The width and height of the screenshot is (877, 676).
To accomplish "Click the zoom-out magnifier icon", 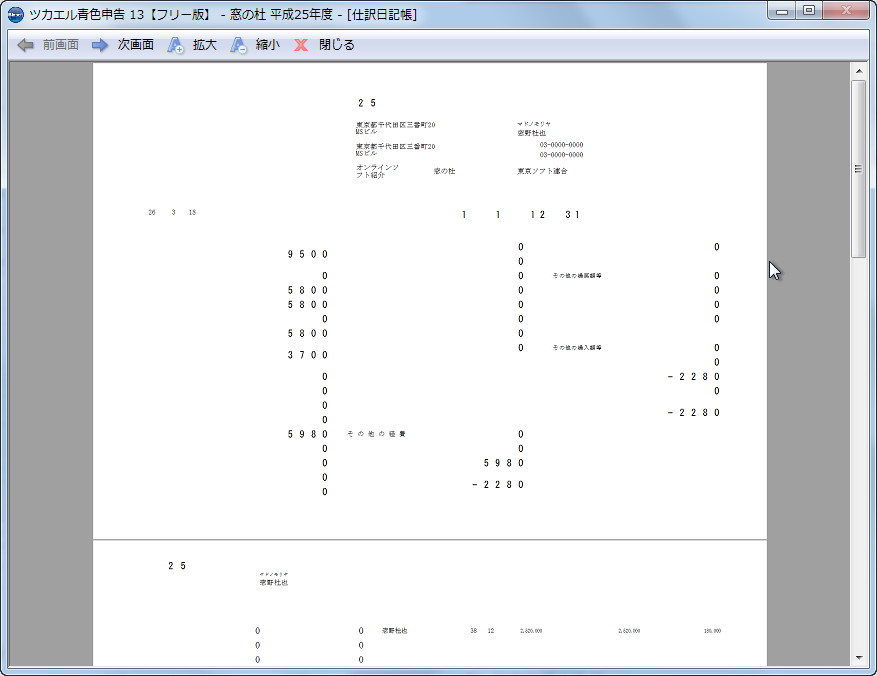I will click(238, 45).
